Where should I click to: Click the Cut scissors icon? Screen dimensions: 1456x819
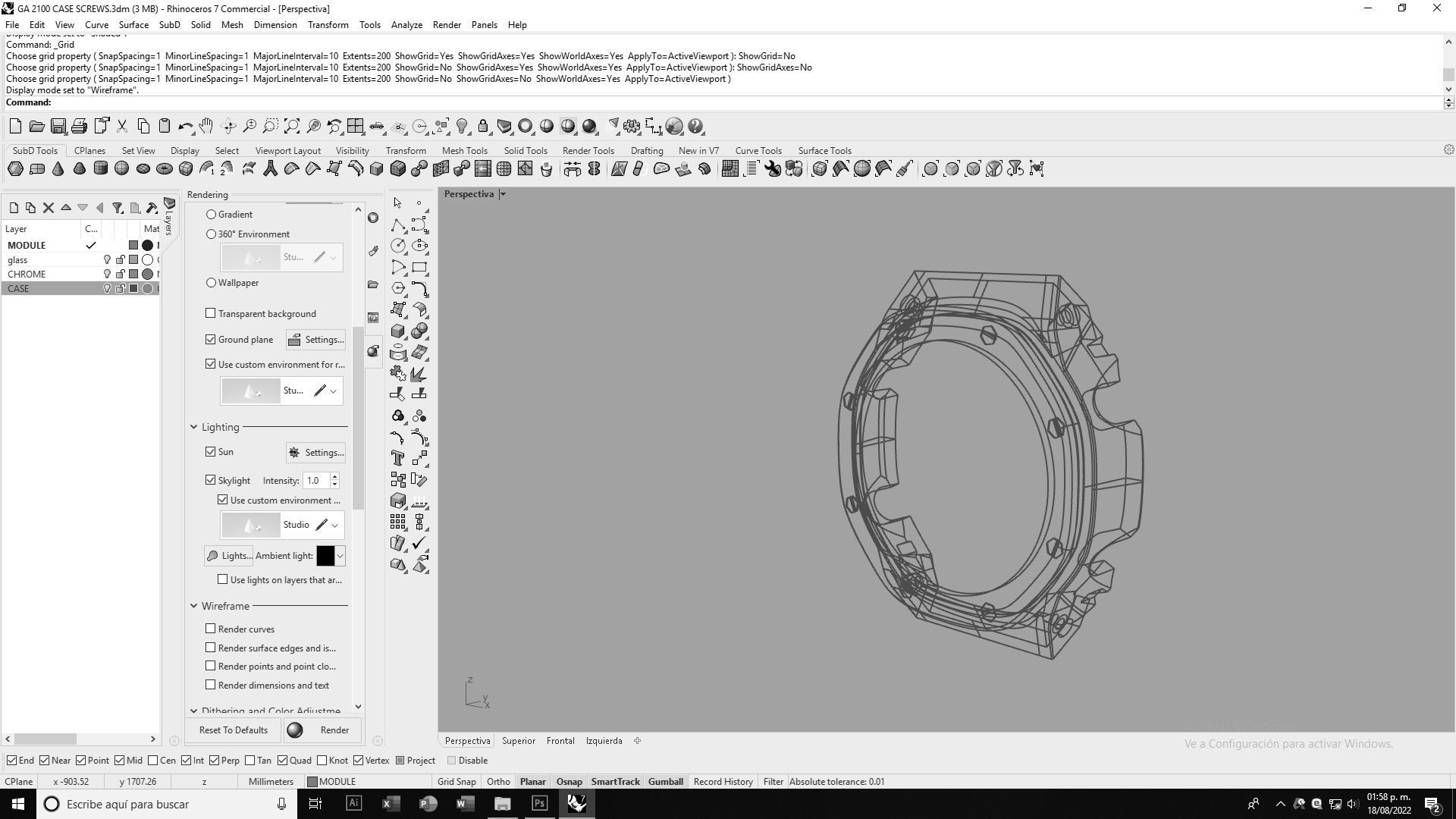121,127
